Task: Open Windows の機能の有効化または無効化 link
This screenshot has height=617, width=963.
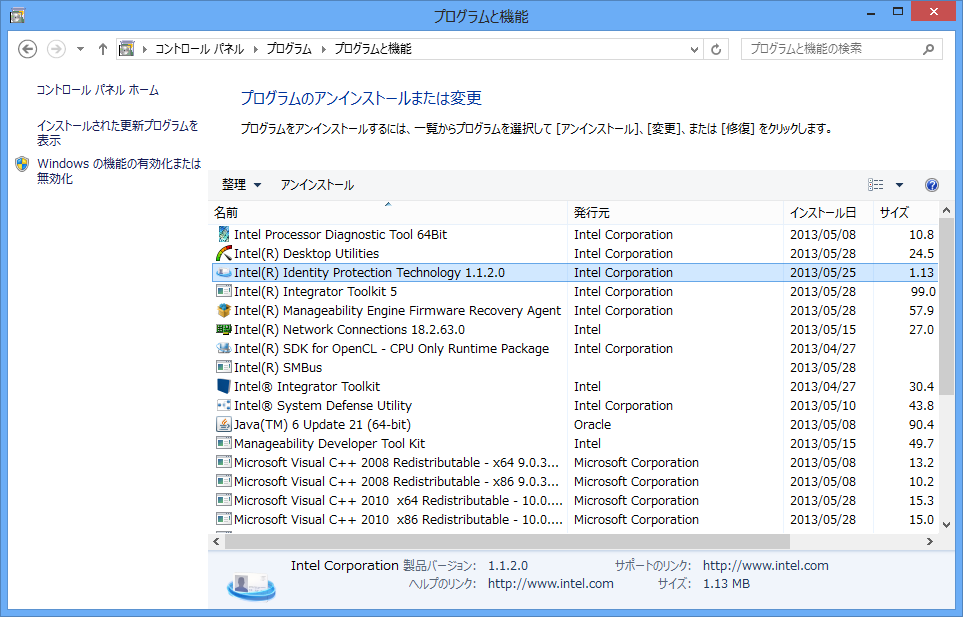Action: pyautogui.click(x=119, y=171)
